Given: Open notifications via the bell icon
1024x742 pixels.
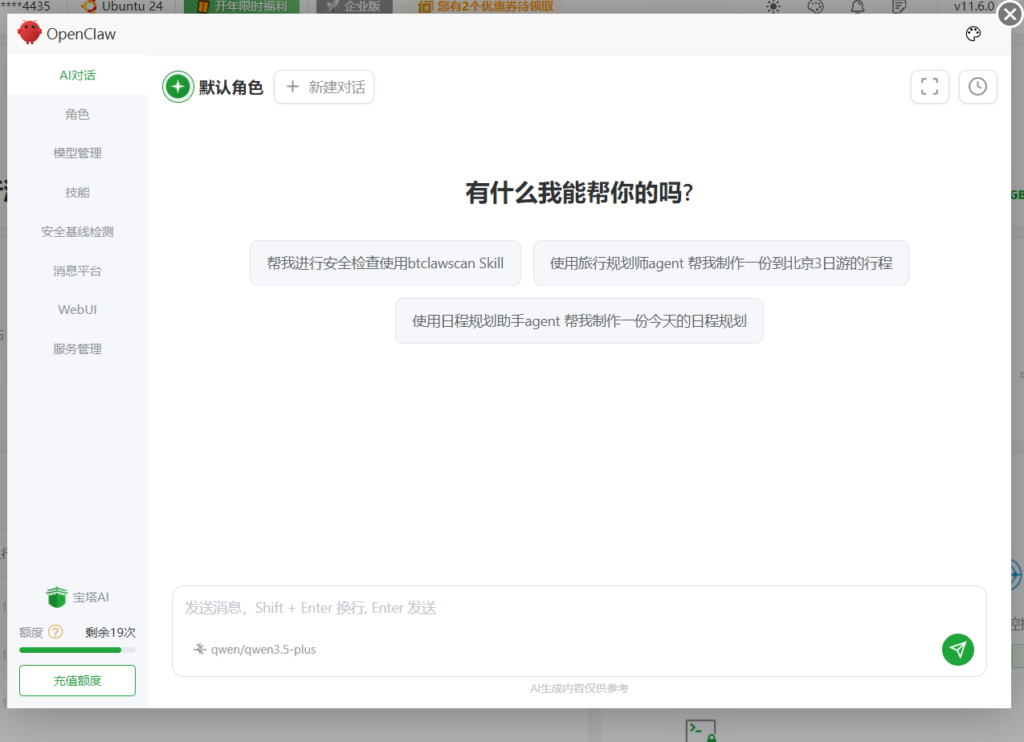Looking at the screenshot, I should [857, 7].
